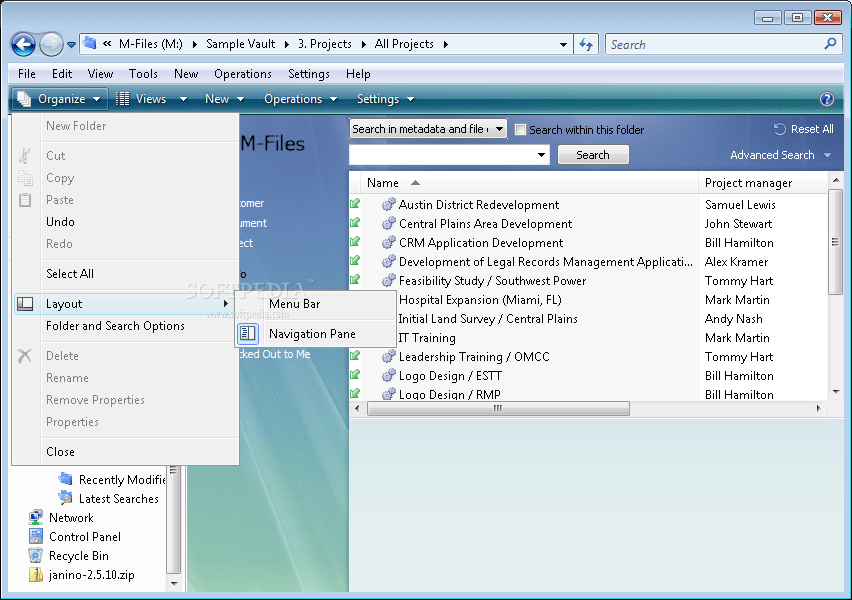Choose Select All from Organize menu
Image resolution: width=852 pixels, height=600 pixels.
point(70,273)
